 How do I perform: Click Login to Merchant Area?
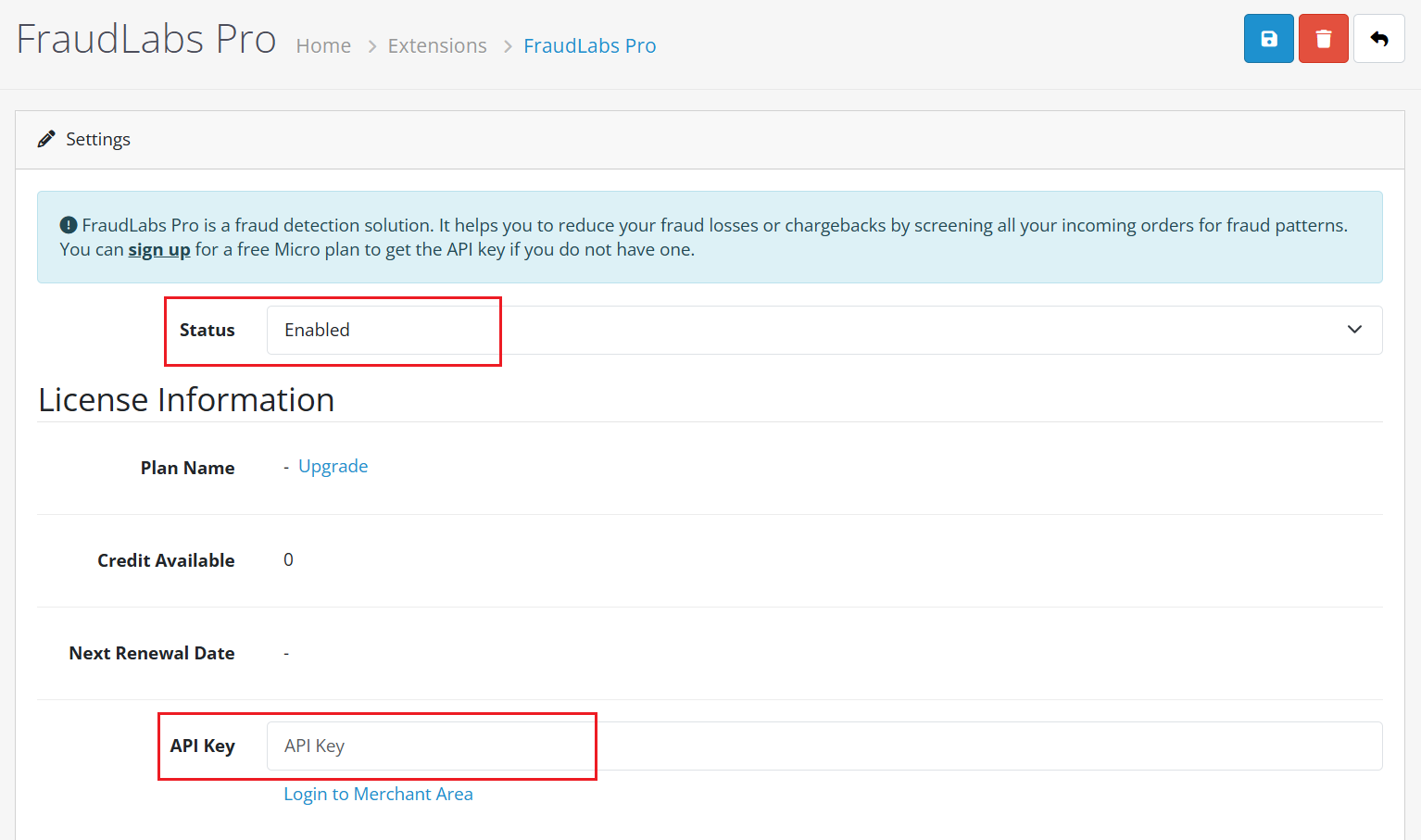(x=378, y=794)
